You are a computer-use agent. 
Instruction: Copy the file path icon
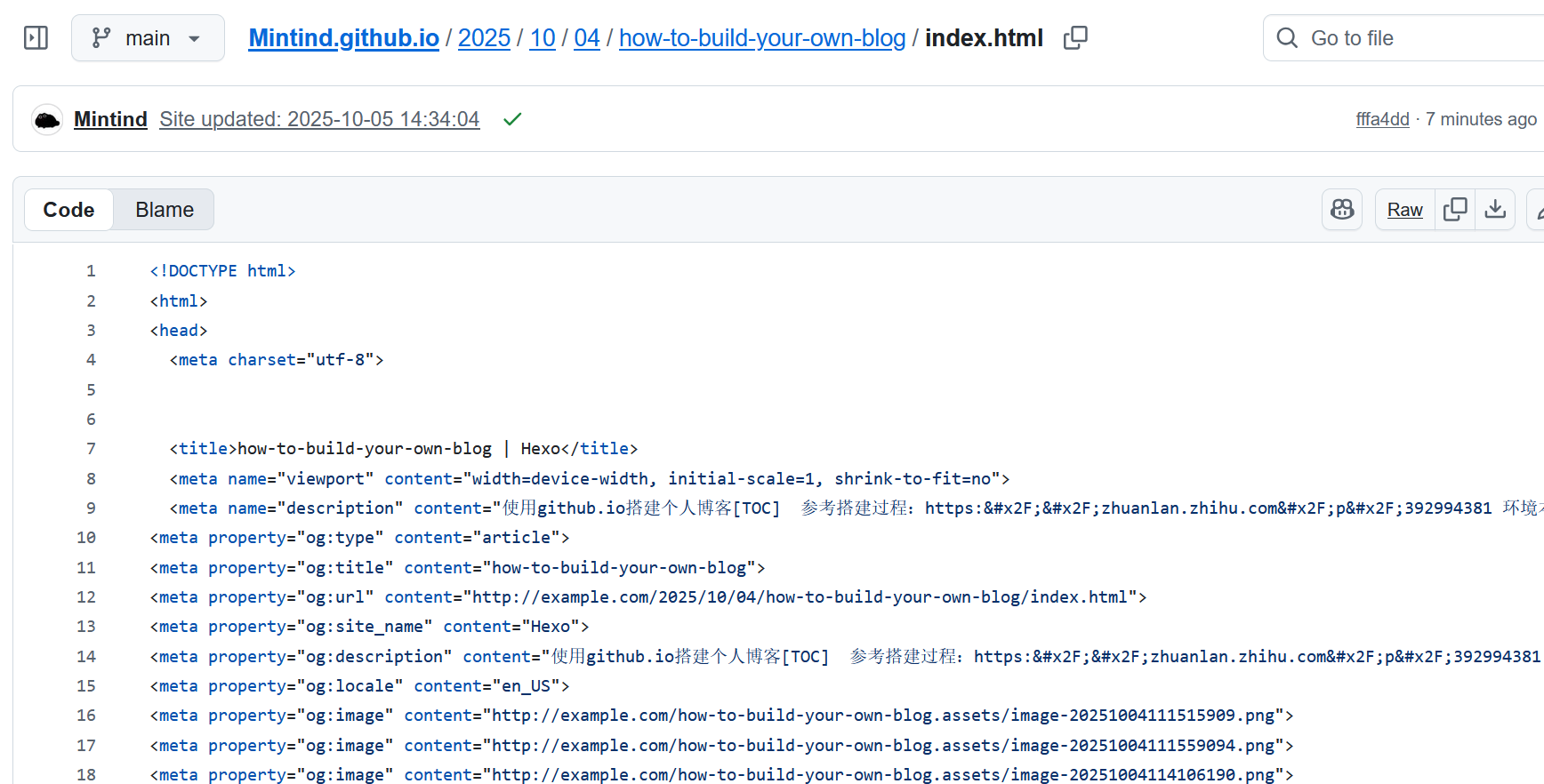[x=1075, y=38]
